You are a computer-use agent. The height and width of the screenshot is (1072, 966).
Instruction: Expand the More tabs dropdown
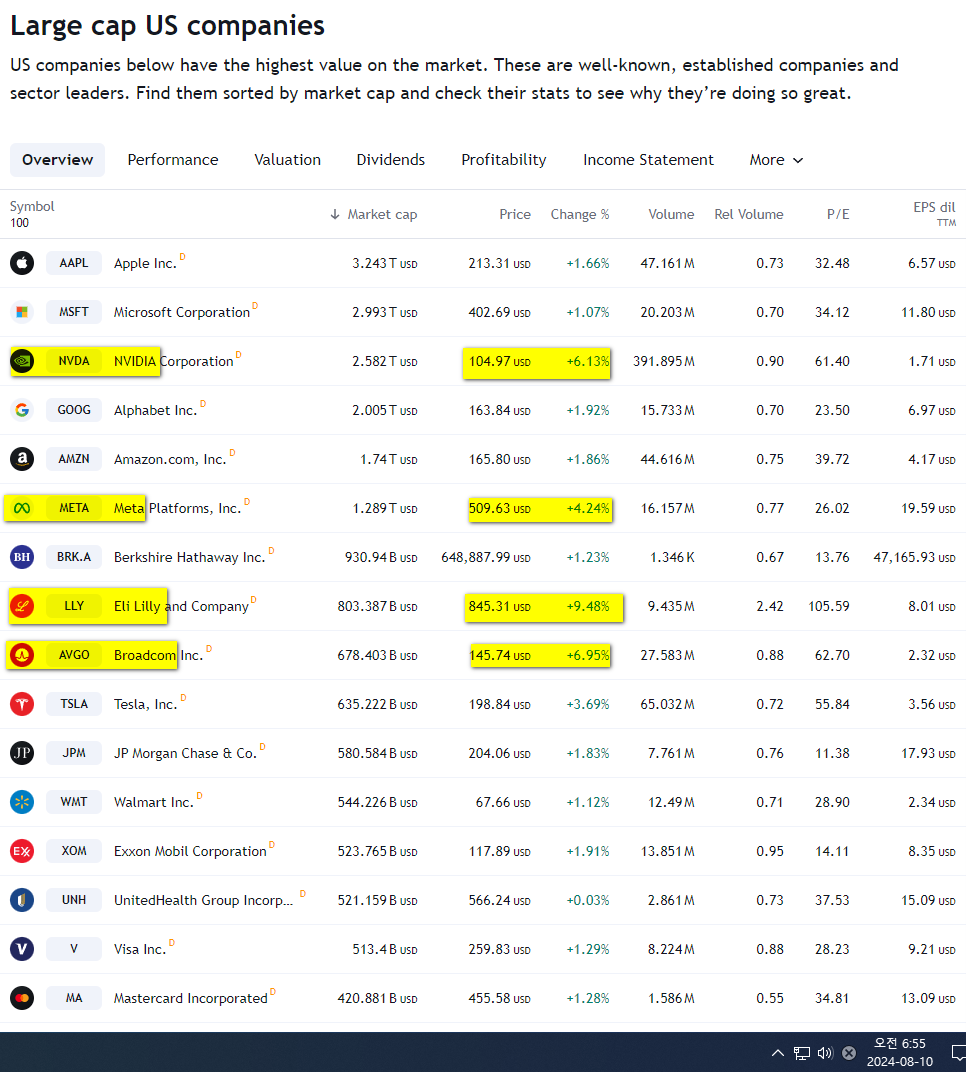point(776,160)
